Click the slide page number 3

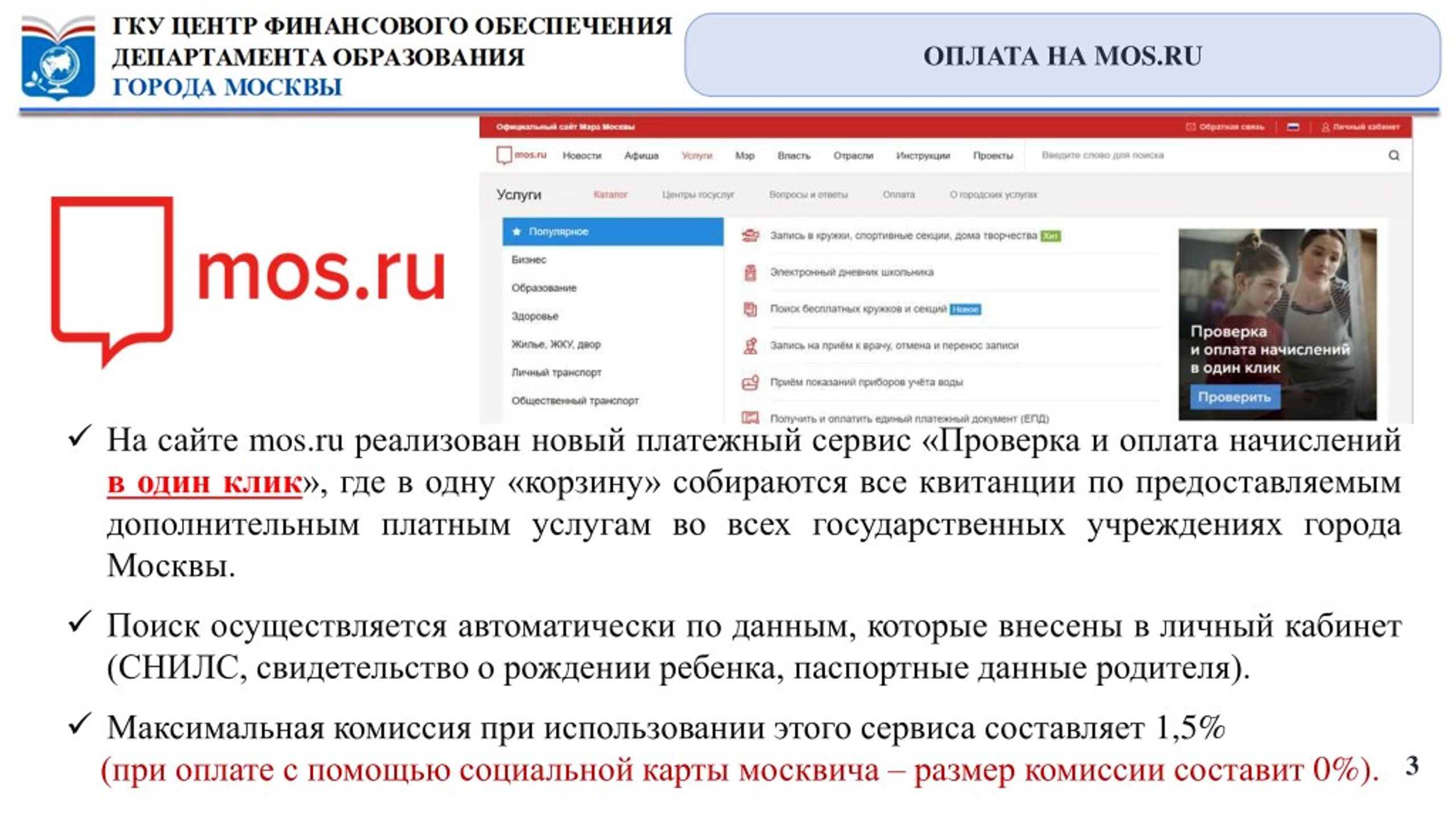[x=1412, y=766]
